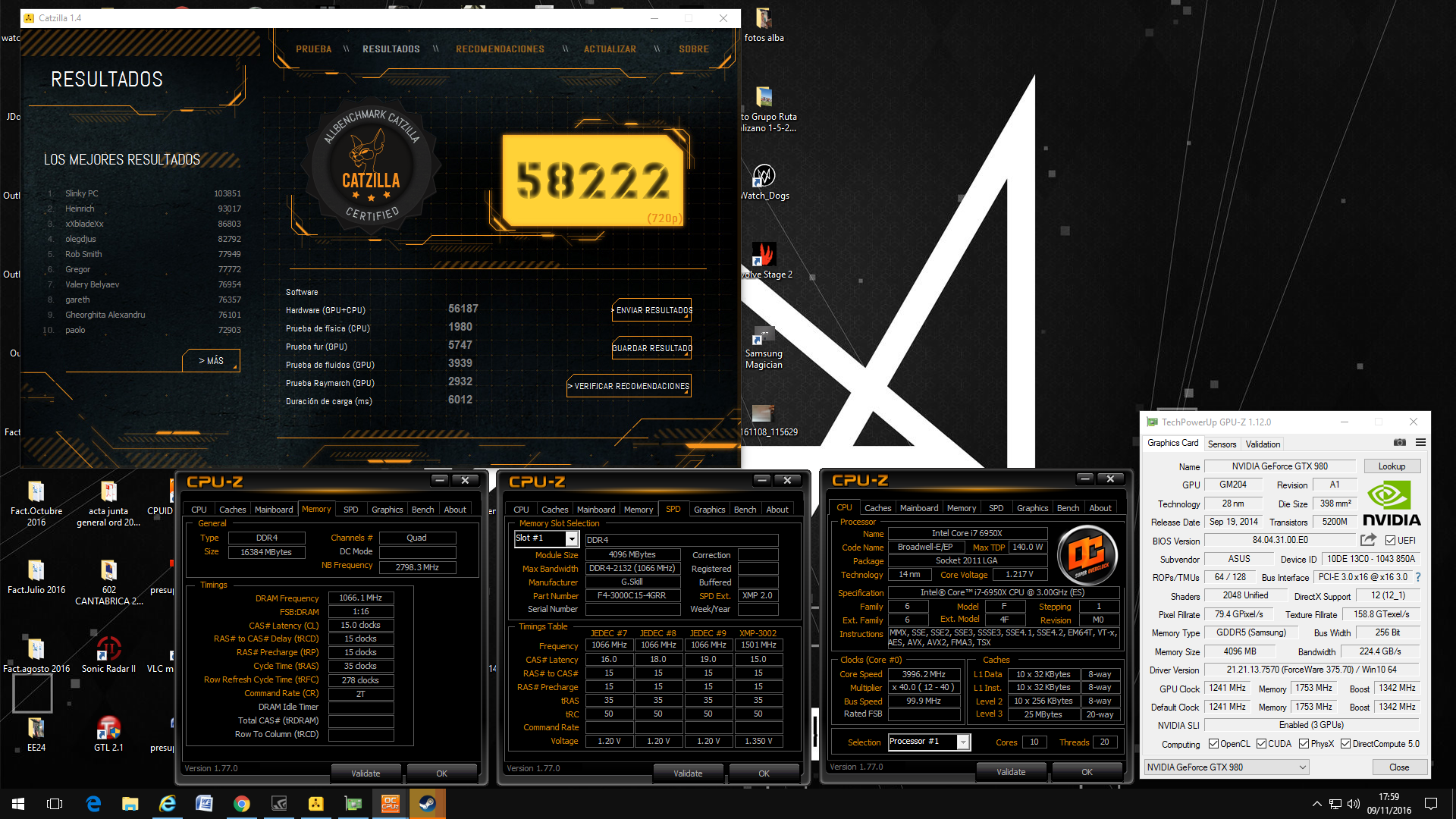Open Word from the taskbar
The width and height of the screenshot is (1456, 819).
point(205,804)
